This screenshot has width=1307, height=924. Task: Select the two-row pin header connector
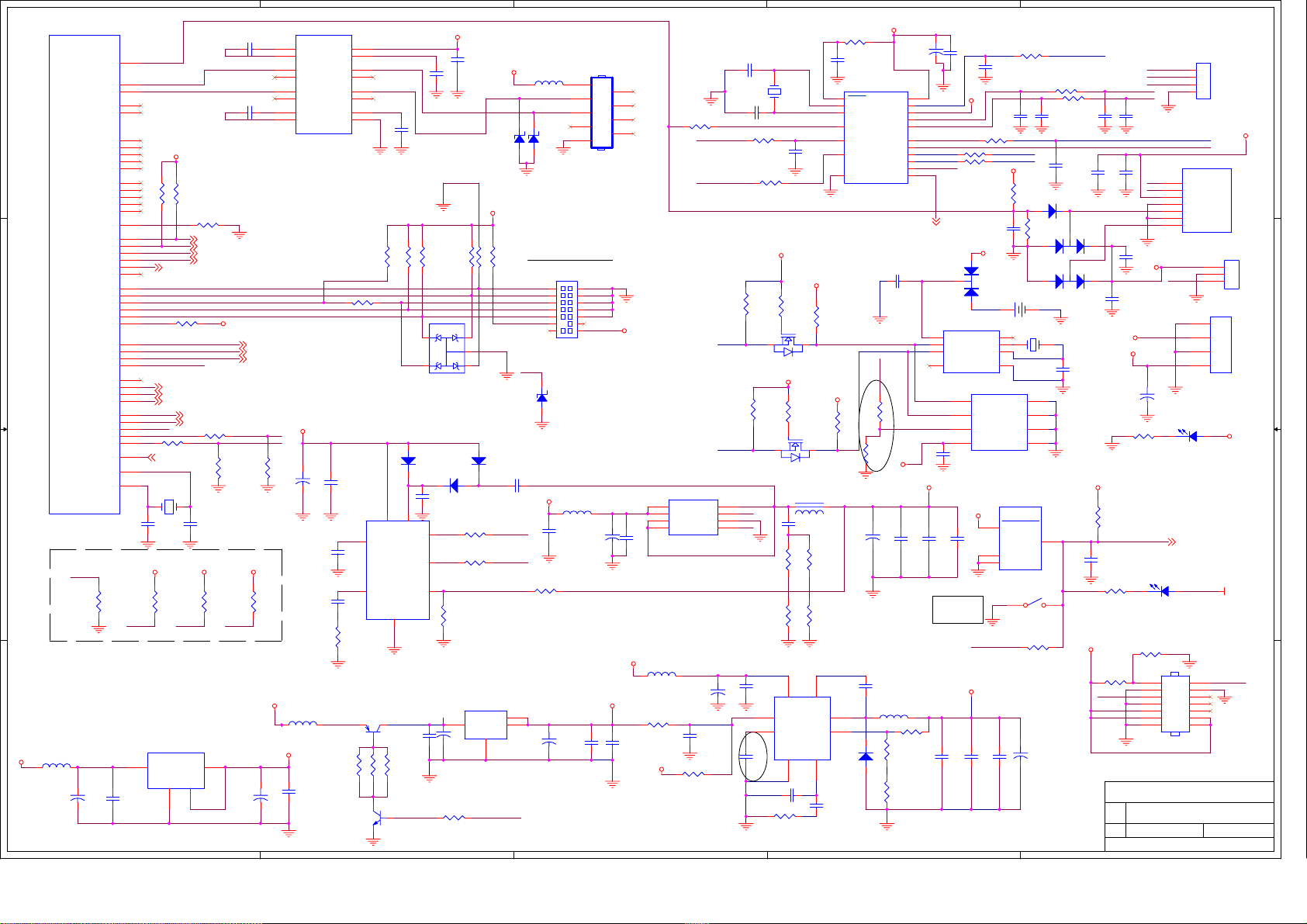[567, 310]
